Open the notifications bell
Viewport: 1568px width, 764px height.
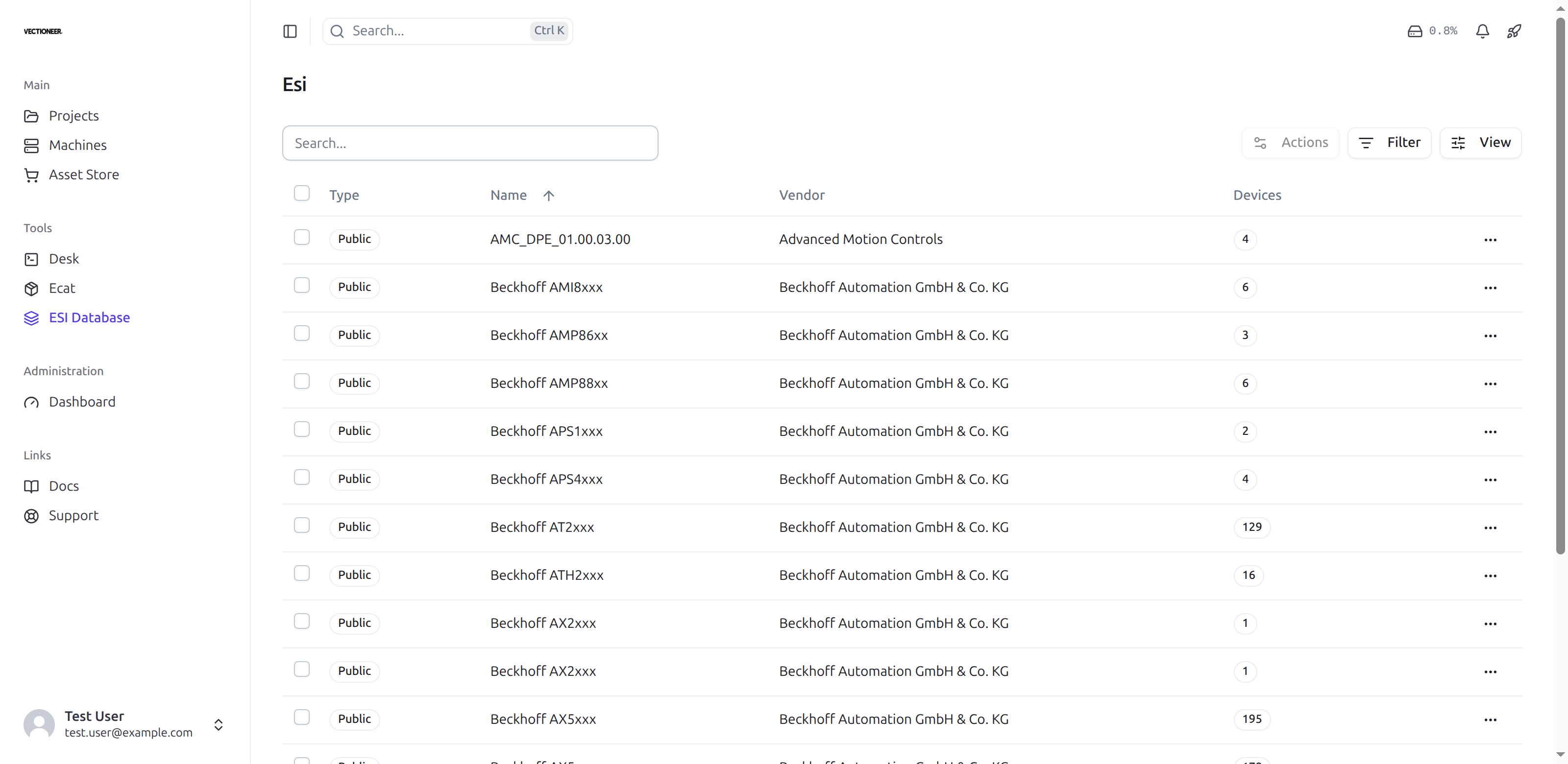coord(1483,31)
